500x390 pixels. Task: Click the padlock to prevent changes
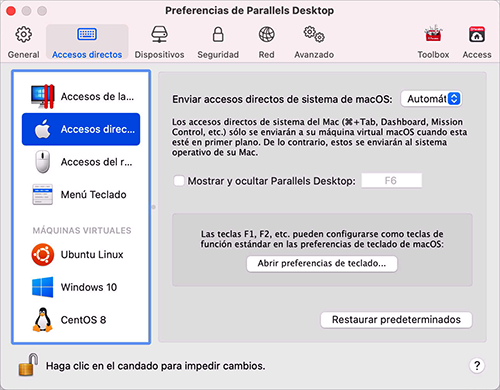tap(28, 365)
